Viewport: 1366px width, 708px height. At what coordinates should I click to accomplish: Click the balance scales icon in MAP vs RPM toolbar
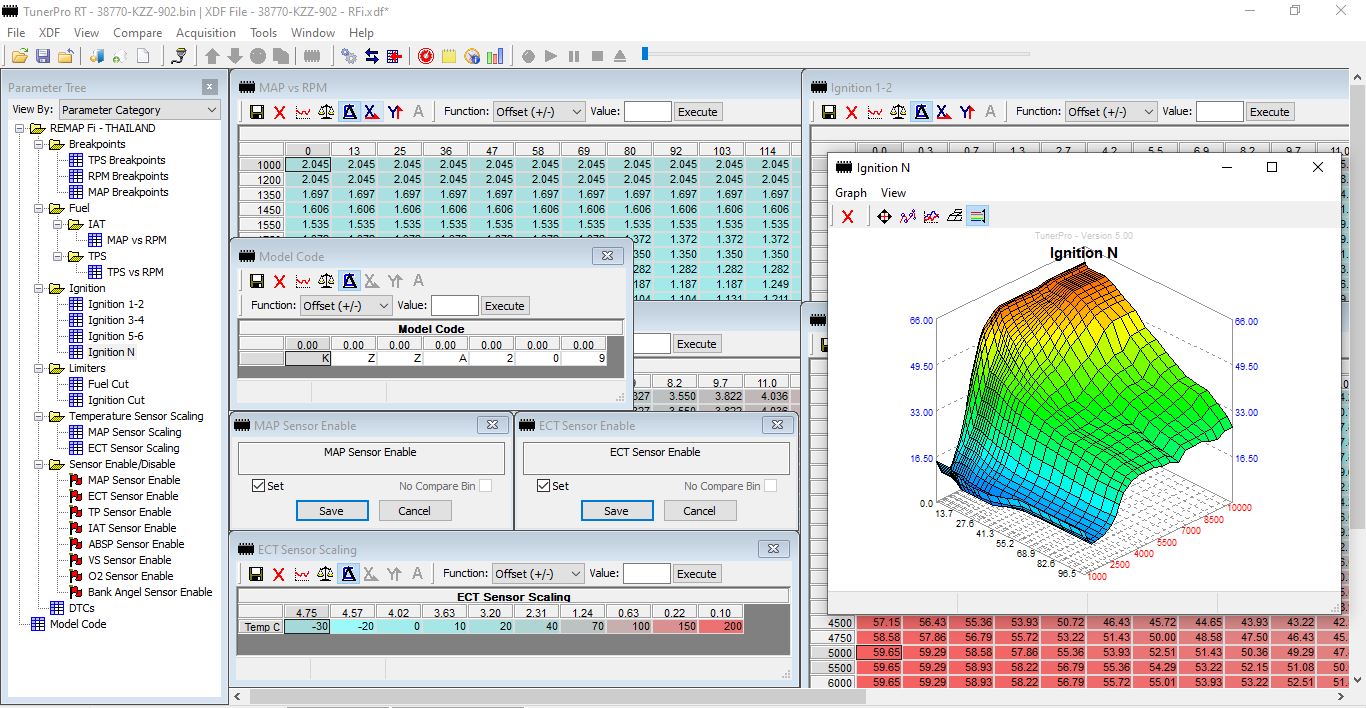click(x=326, y=112)
